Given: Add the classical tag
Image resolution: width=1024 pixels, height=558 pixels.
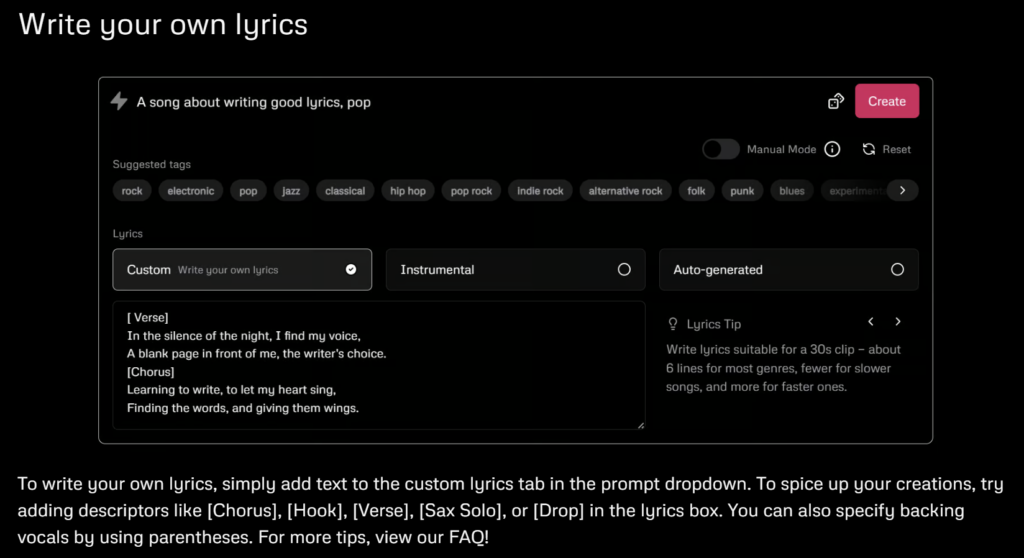Looking at the screenshot, I should (345, 191).
